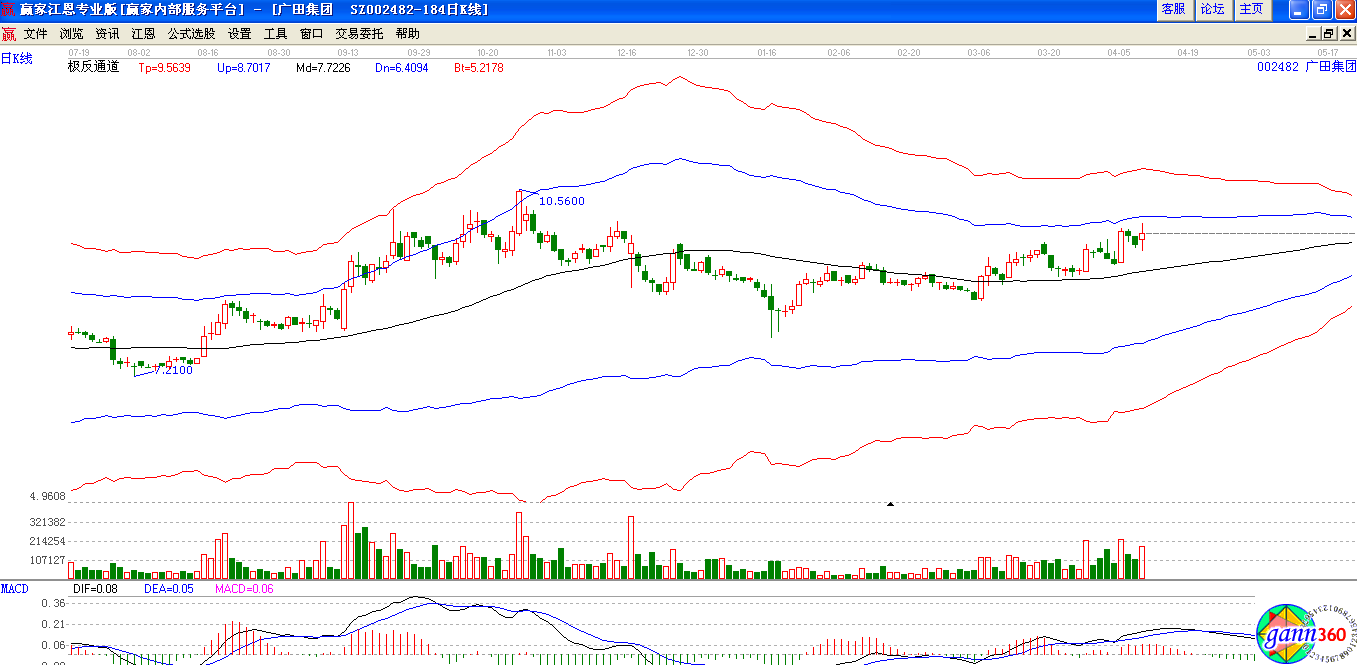The image size is (1357, 665).
Task: Click the 赢 icon in the title bar
Action: coord(9,9)
